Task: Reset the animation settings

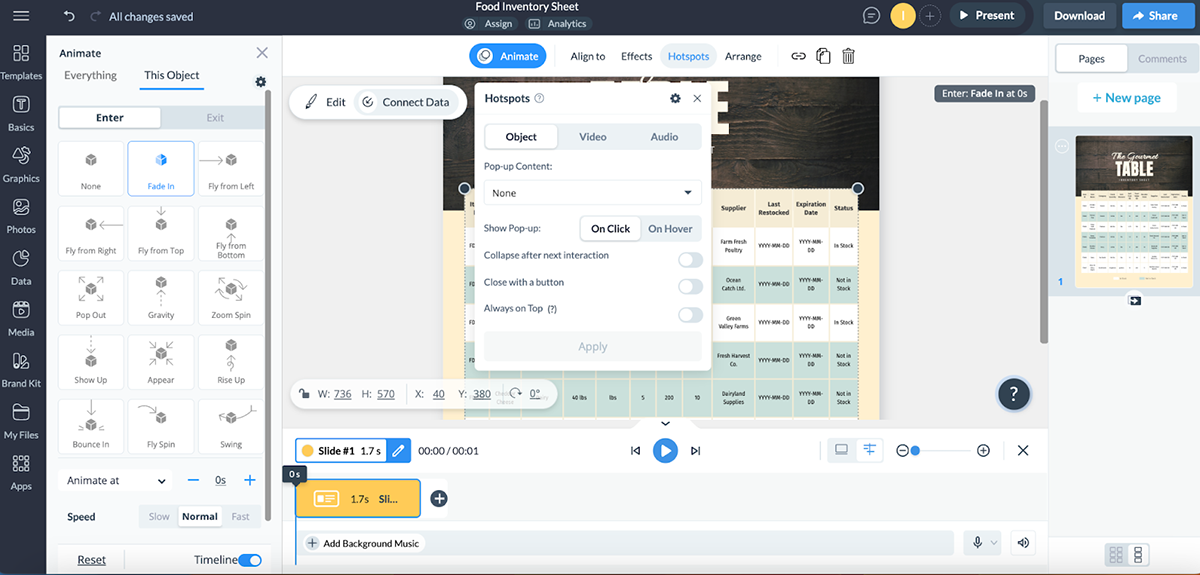Action: 91,560
